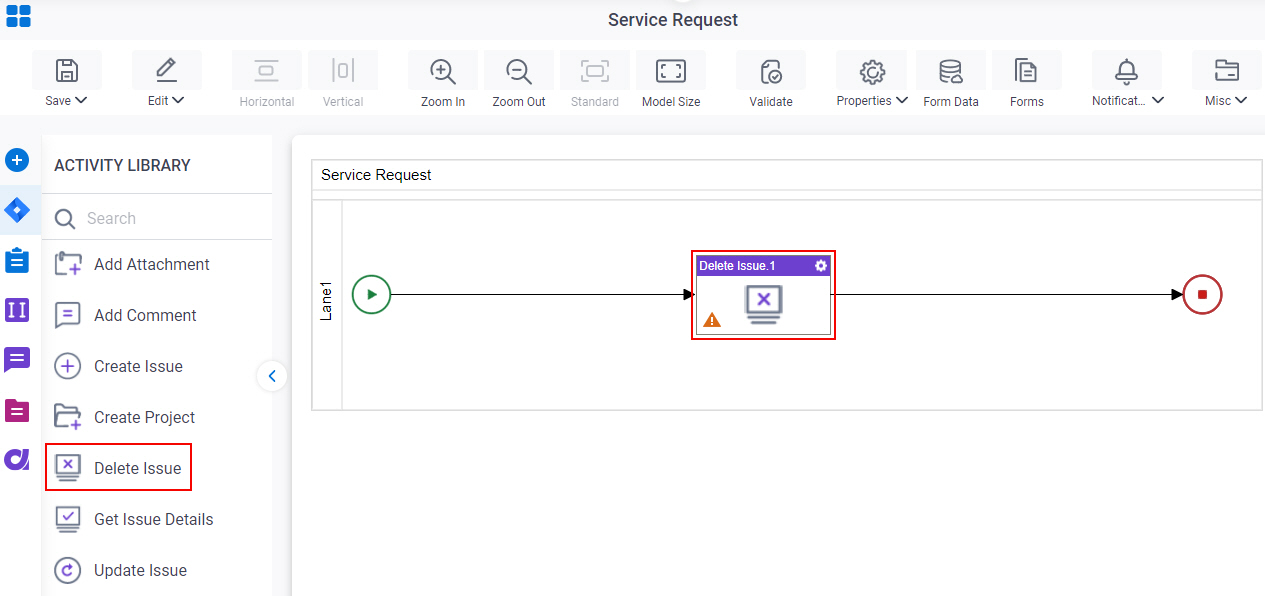Click the Vertical align icon

(x=343, y=71)
